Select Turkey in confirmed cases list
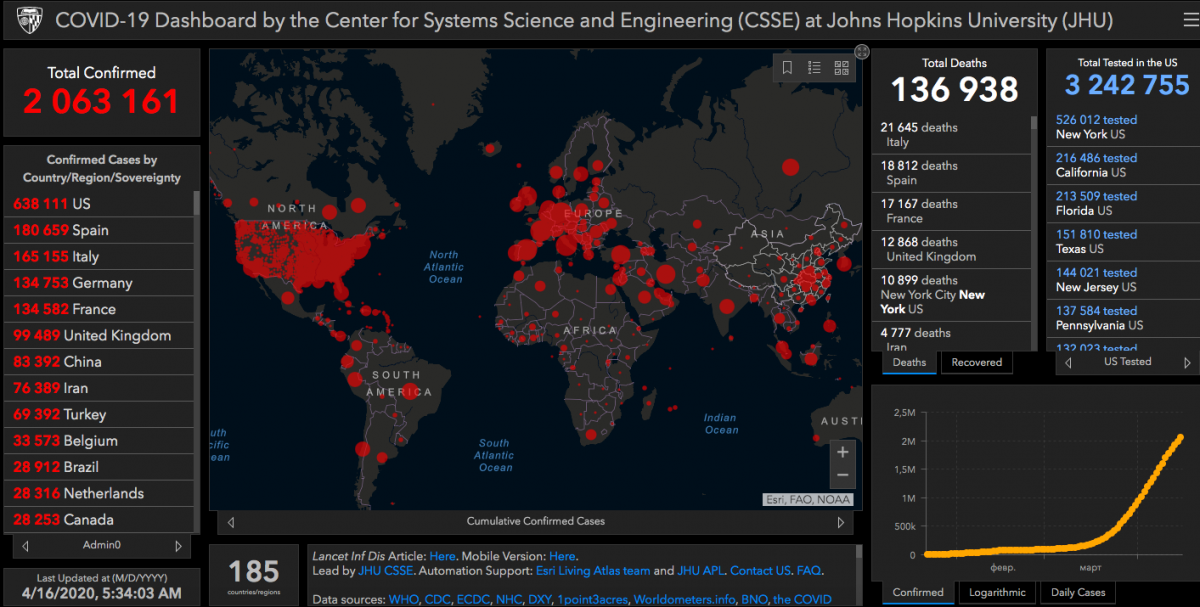Viewport: 1200px width, 607px height. [x=98, y=414]
